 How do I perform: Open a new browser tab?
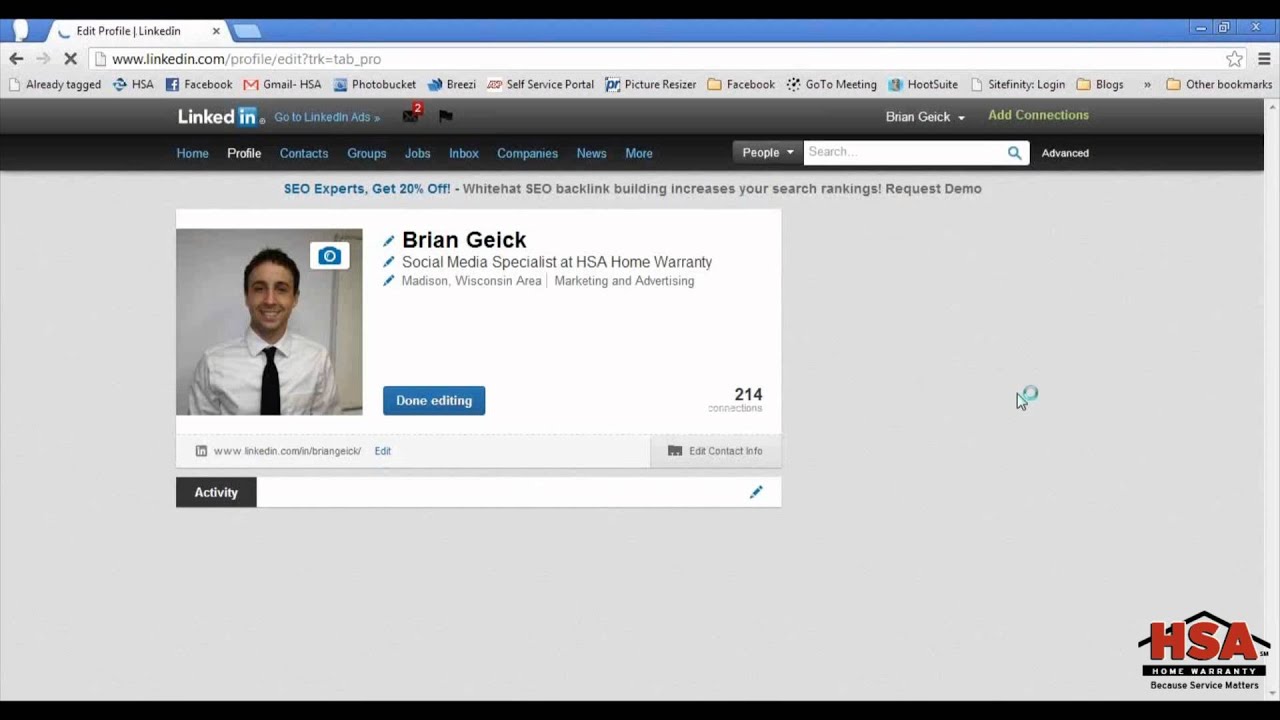(246, 31)
